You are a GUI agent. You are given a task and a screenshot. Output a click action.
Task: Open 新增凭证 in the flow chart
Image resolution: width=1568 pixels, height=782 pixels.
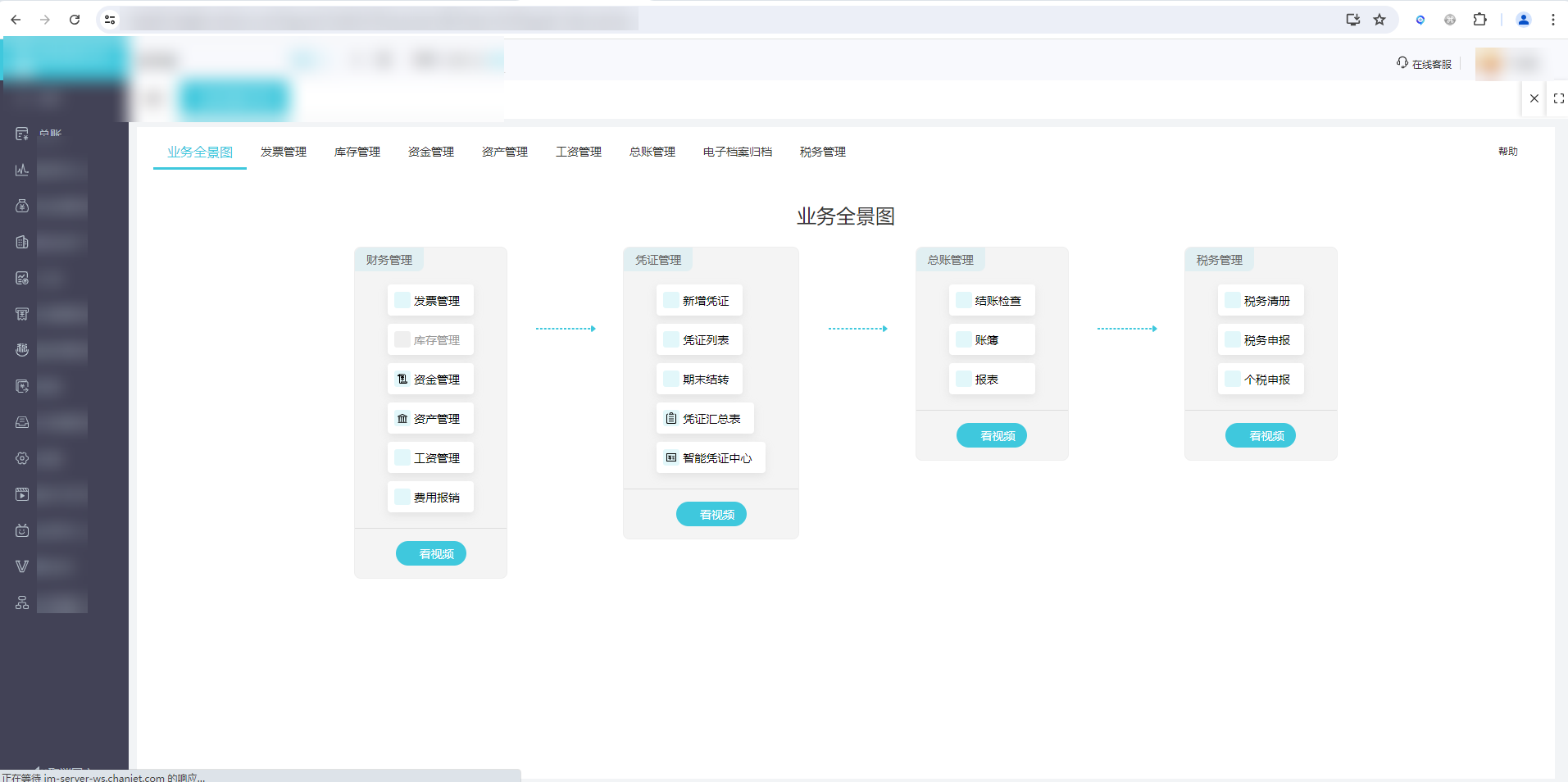699,301
